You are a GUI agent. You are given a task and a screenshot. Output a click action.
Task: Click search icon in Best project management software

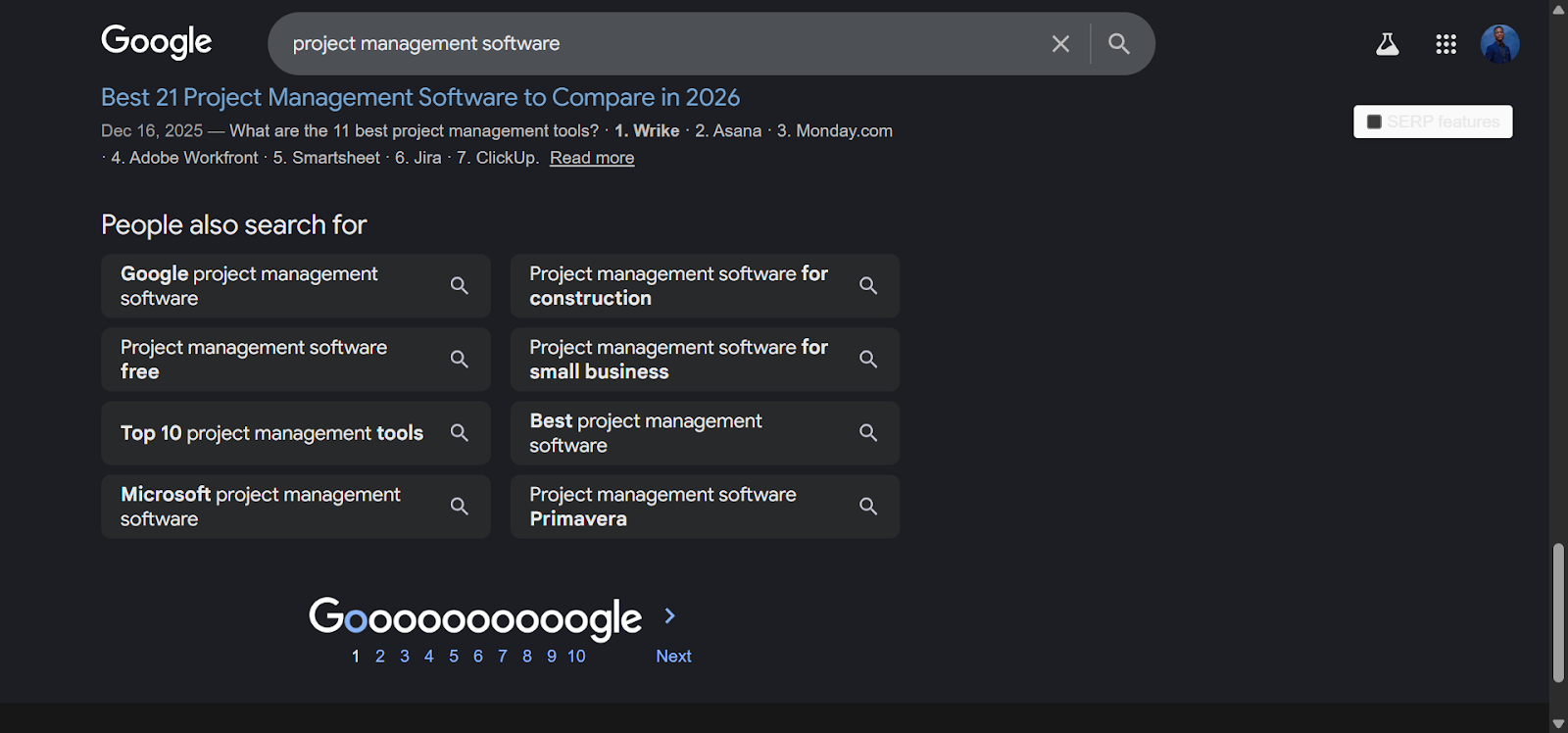click(868, 432)
